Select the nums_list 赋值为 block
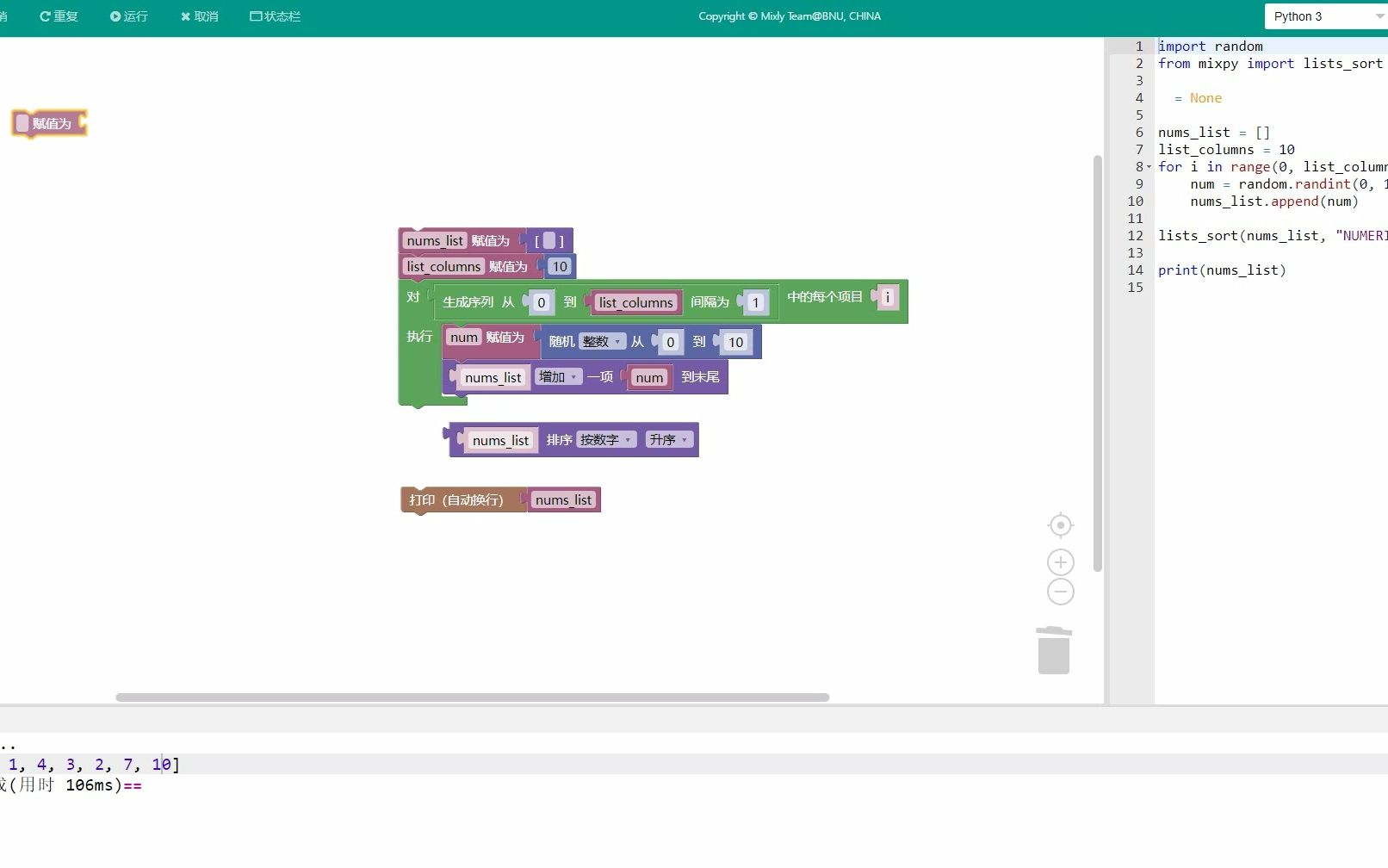Viewport: 1388px width, 868px height. click(x=489, y=241)
